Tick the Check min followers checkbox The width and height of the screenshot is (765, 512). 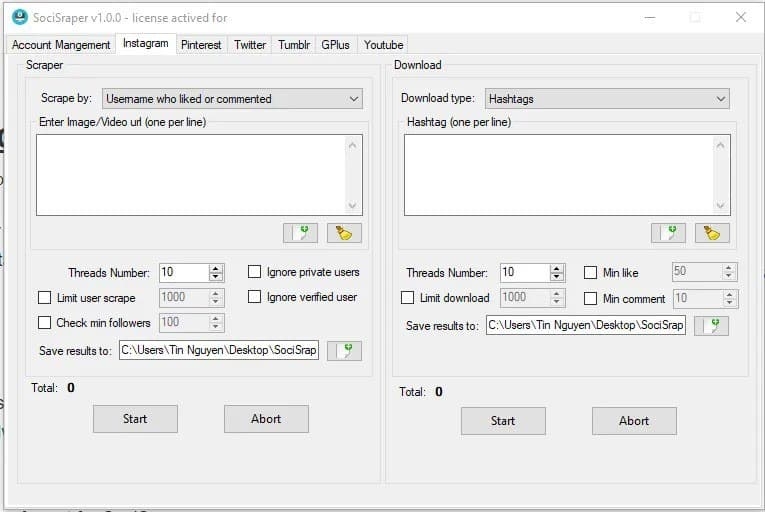tap(44, 323)
